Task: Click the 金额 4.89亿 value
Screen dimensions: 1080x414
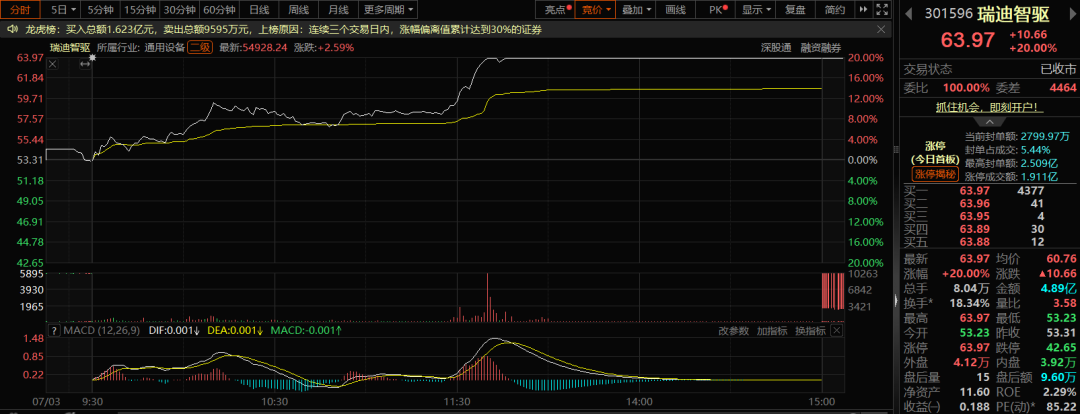Action: (1059, 289)
